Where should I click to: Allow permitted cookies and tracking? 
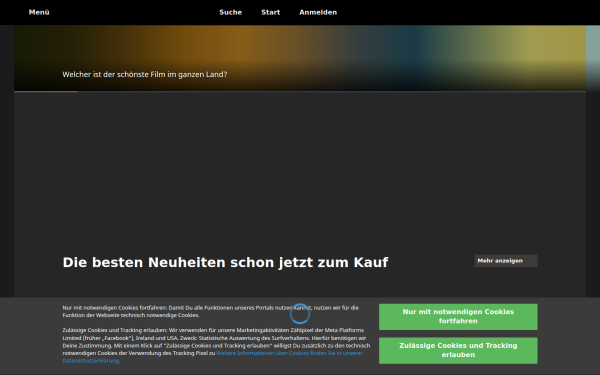coord(458,350)
